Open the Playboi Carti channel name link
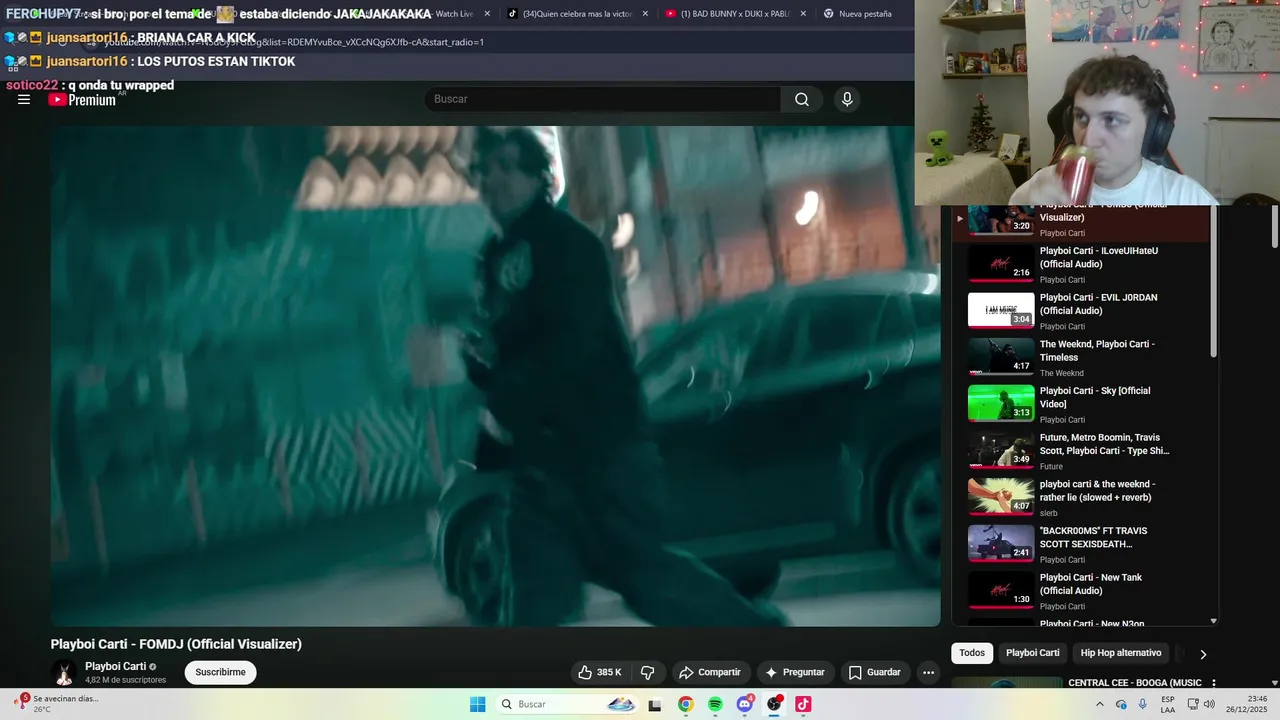 (x=115, y=666)
